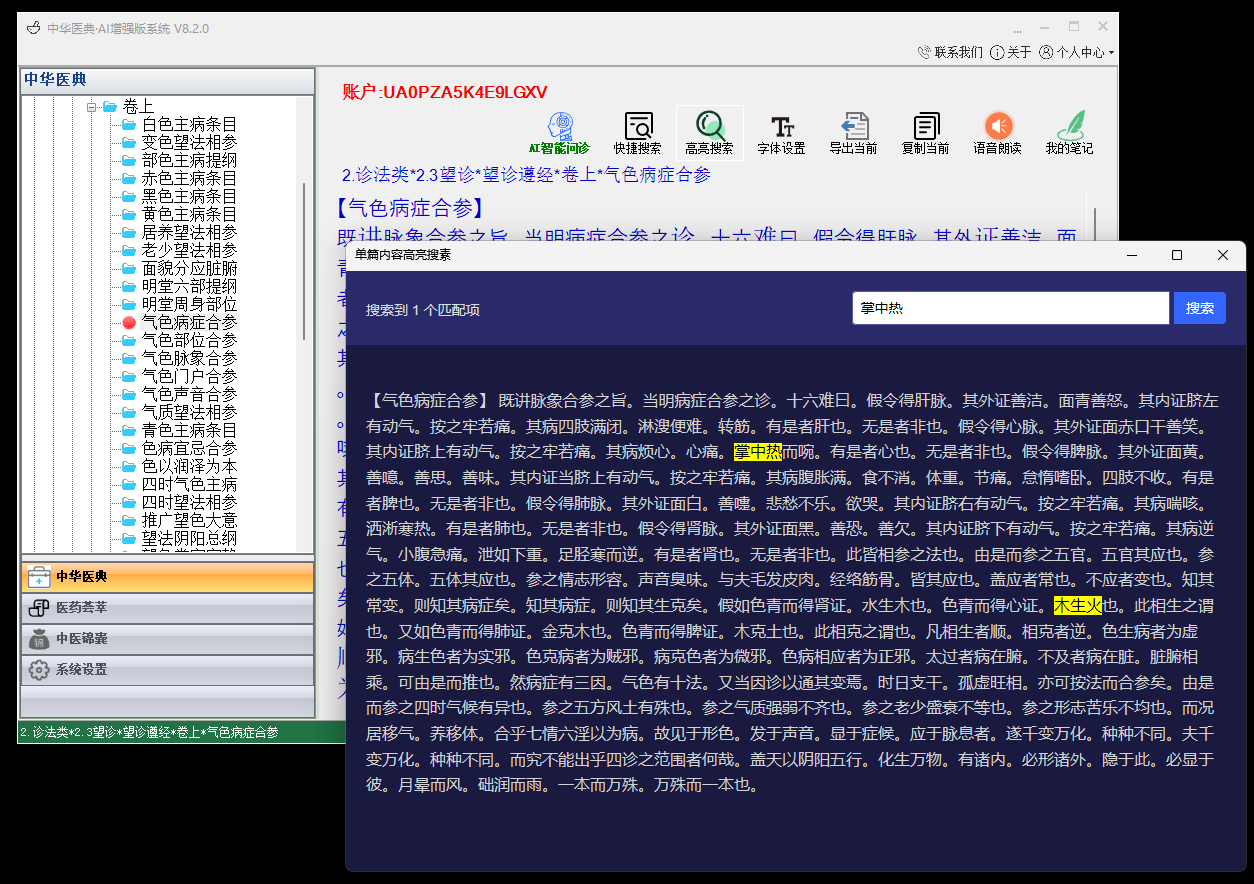Start 语音朗读 voice reading
Image resolution: width=1254 pixels, height=884 pixels.
997,132
